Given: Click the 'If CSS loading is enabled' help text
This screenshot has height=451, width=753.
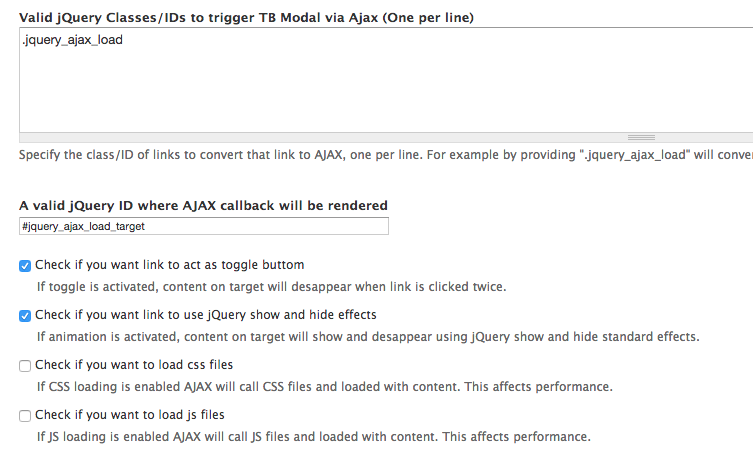Looking at the screenshot, I should 324,387.
